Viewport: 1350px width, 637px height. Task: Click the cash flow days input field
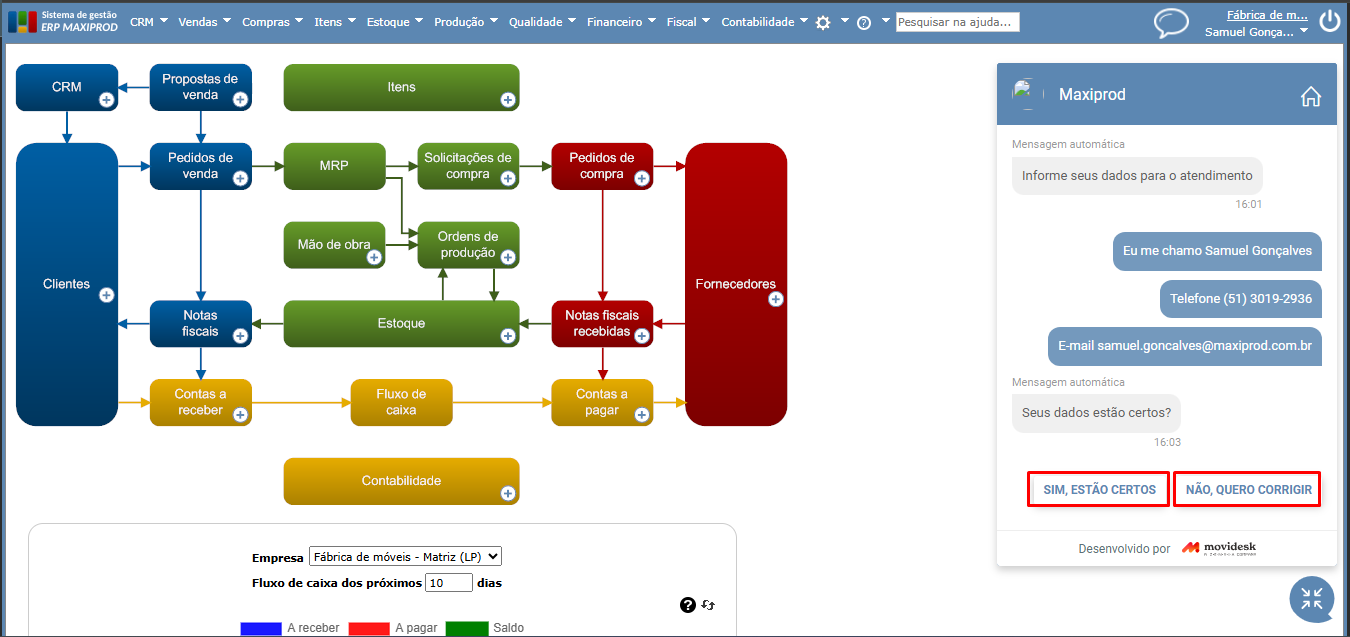point(449,582)
